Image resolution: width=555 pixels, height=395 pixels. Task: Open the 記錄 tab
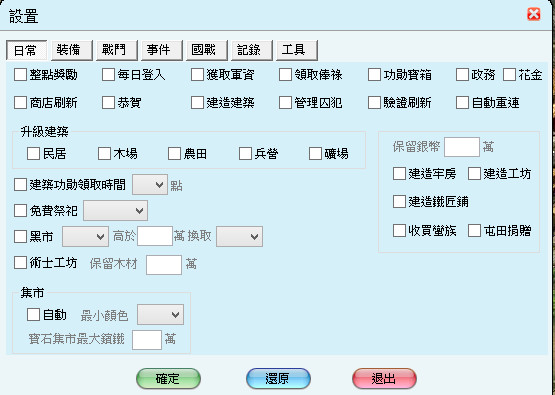252,50
